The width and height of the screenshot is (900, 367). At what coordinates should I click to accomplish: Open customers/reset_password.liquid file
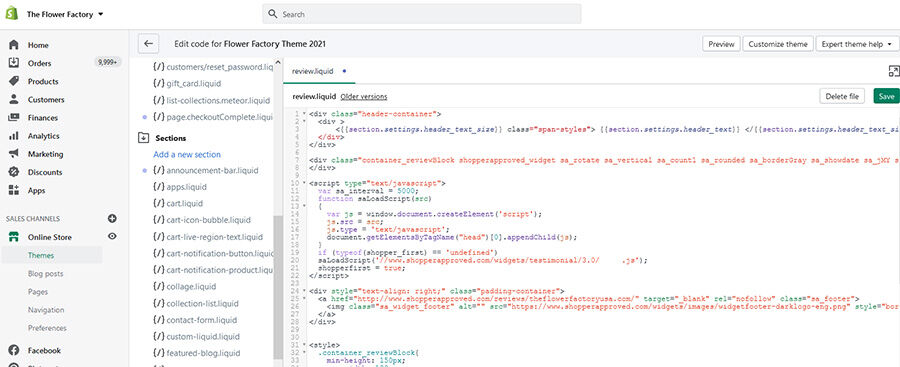214,67
